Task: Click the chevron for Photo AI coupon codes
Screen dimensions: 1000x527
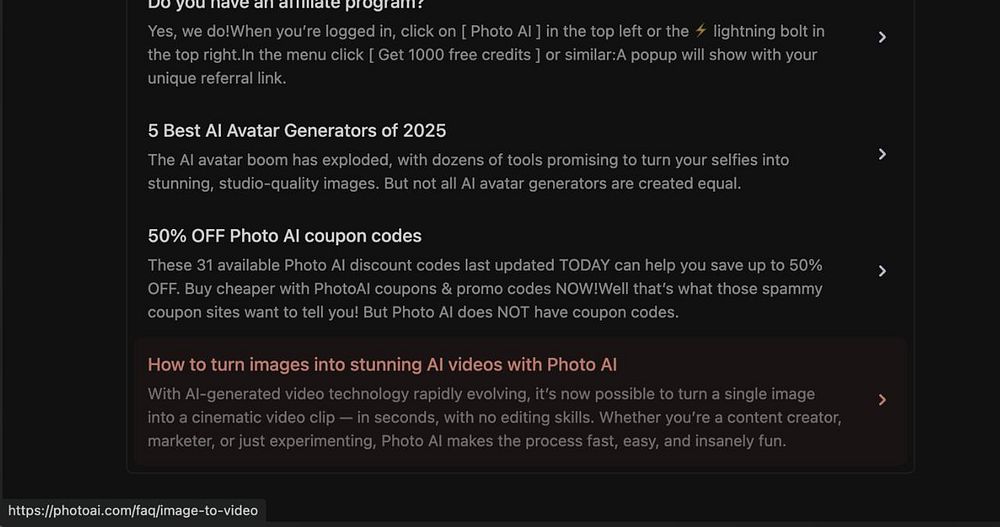Action: (882, 271)
